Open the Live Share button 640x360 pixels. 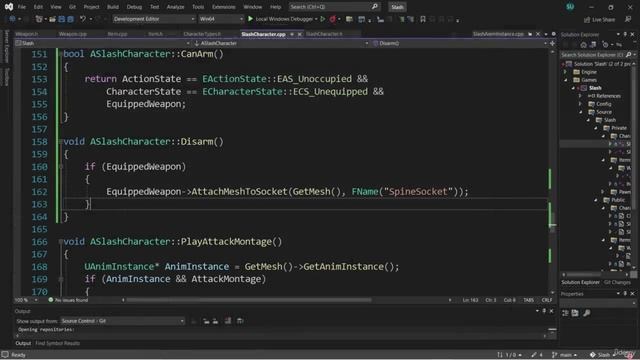point(600,20)
